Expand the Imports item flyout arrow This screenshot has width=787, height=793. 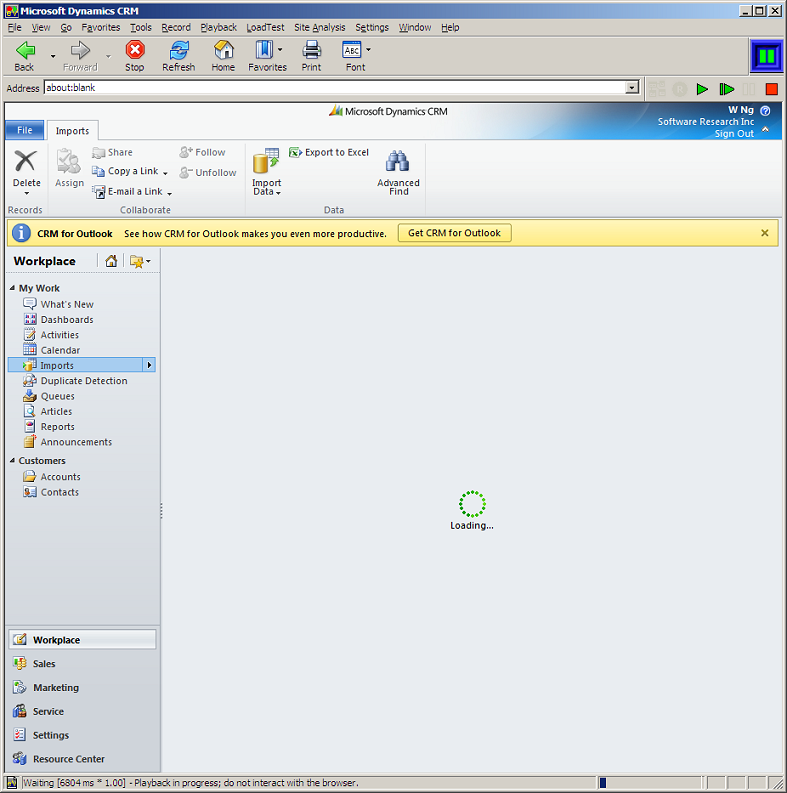[x=149, y=365]
